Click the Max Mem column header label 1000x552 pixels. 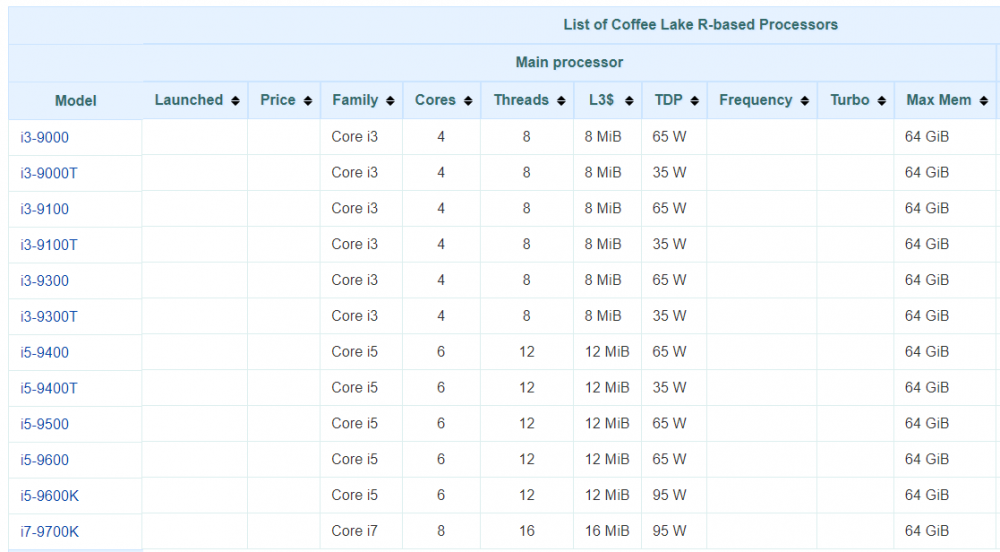click(939, 100)
